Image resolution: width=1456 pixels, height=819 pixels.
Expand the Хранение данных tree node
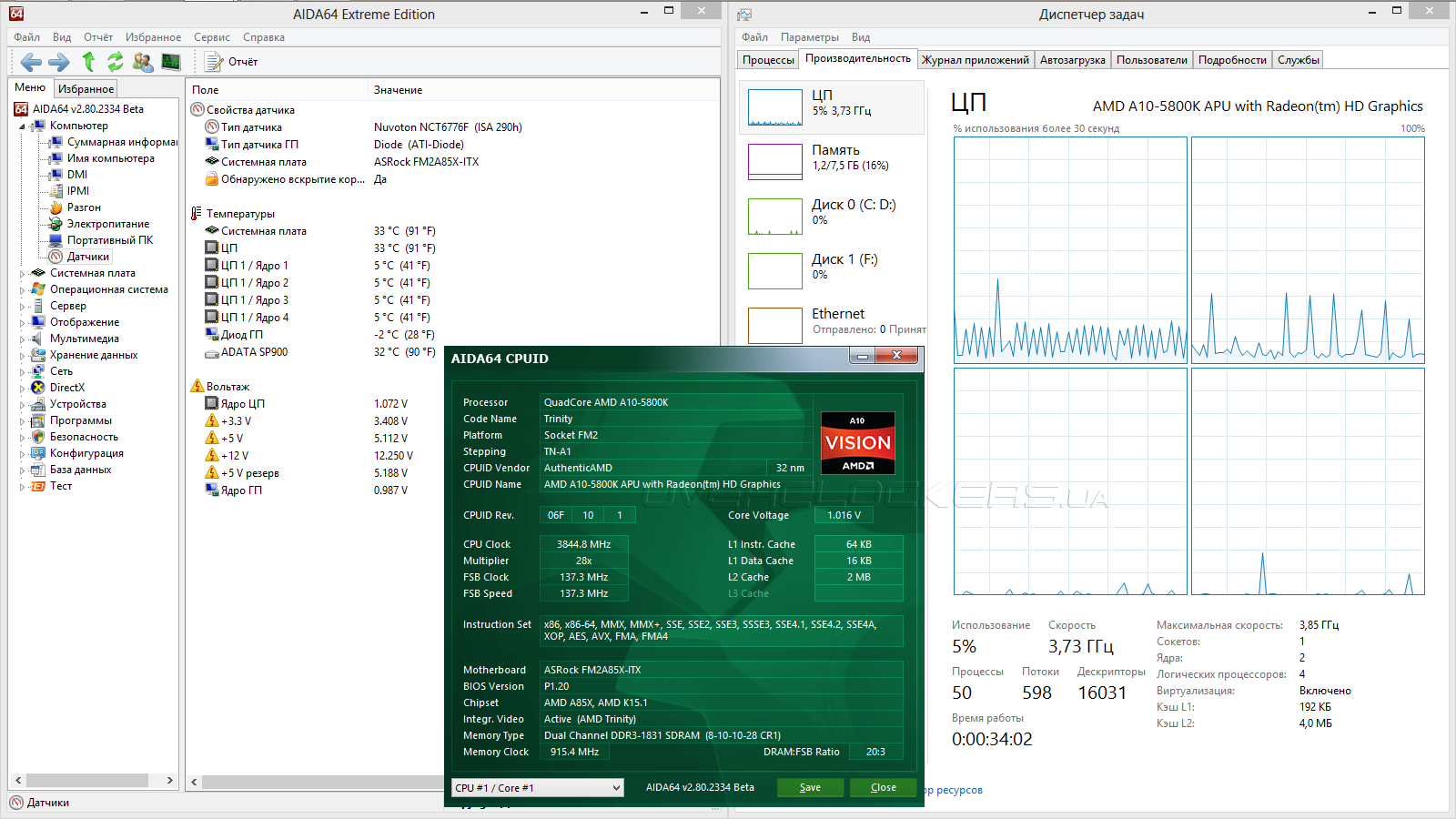pos(22,355)
